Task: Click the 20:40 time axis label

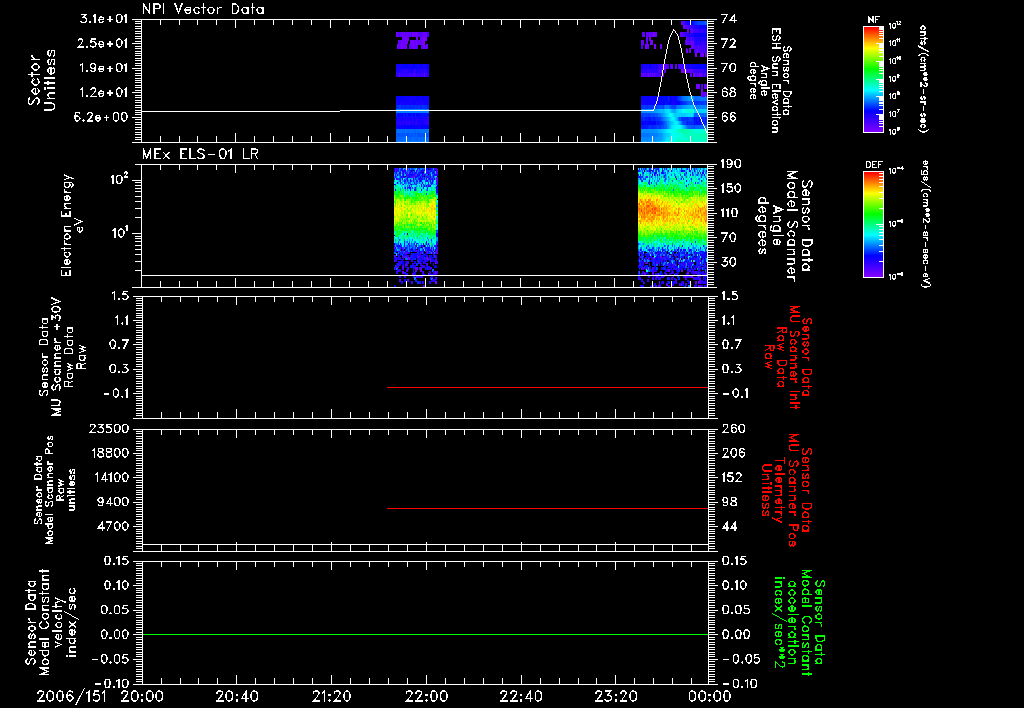Action: tap(236, 696)
